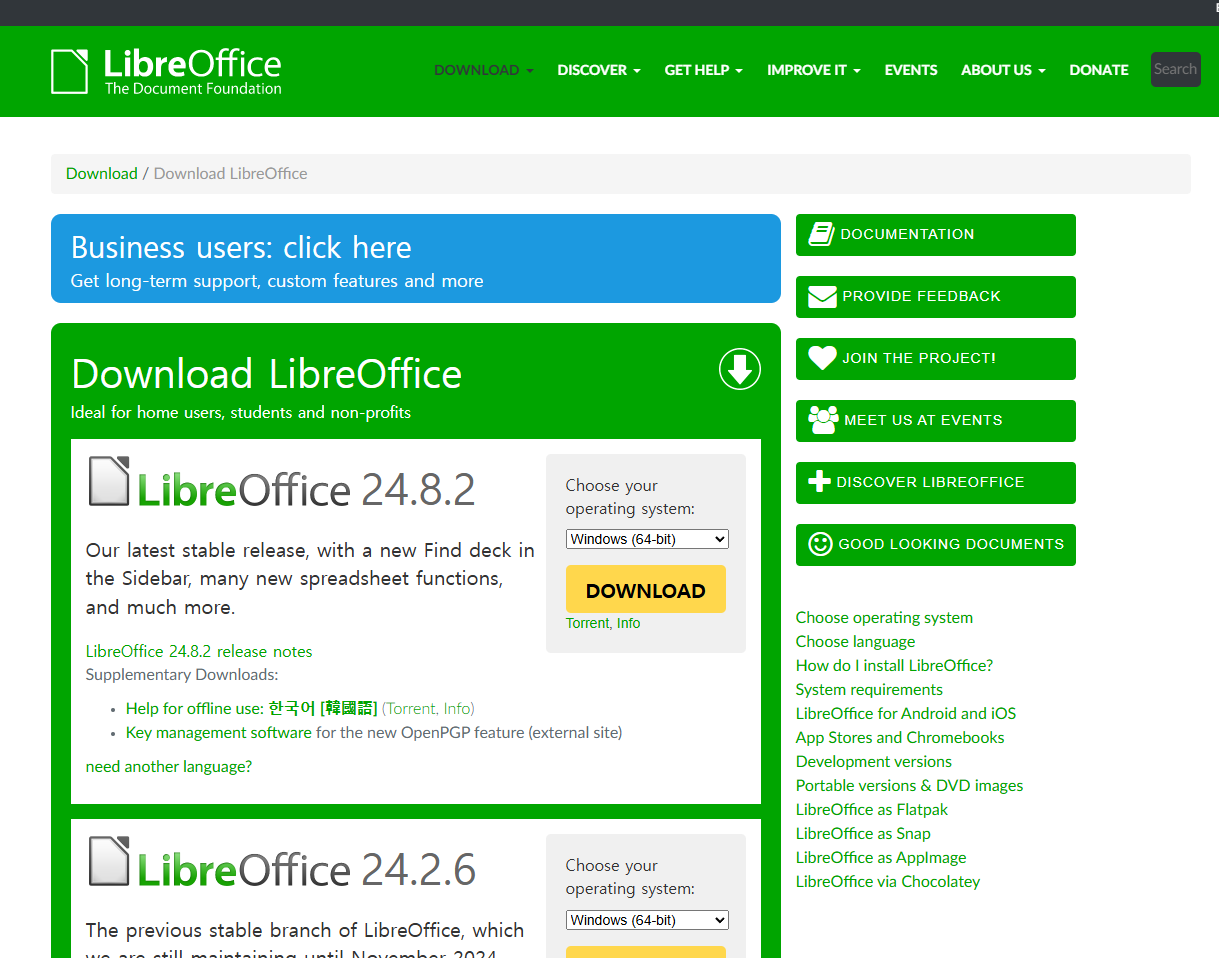Open the IMPROVE IT menu
1219x958 pixels.
coord(814,70)
